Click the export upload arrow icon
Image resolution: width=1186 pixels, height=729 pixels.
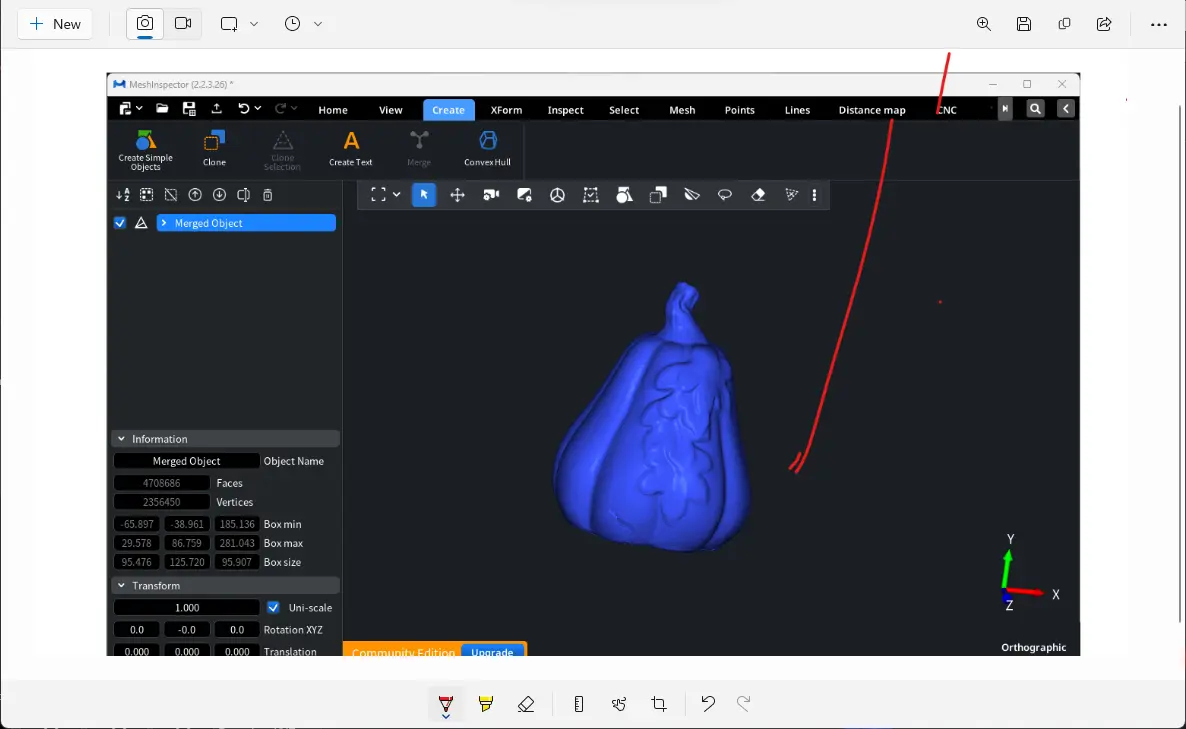(x=216, y=109)
